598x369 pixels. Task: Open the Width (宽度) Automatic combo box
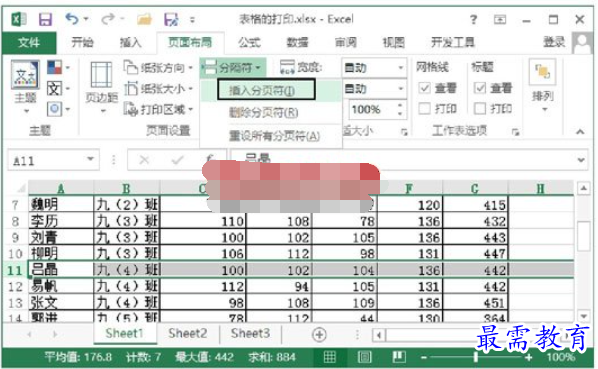(374, 68)
